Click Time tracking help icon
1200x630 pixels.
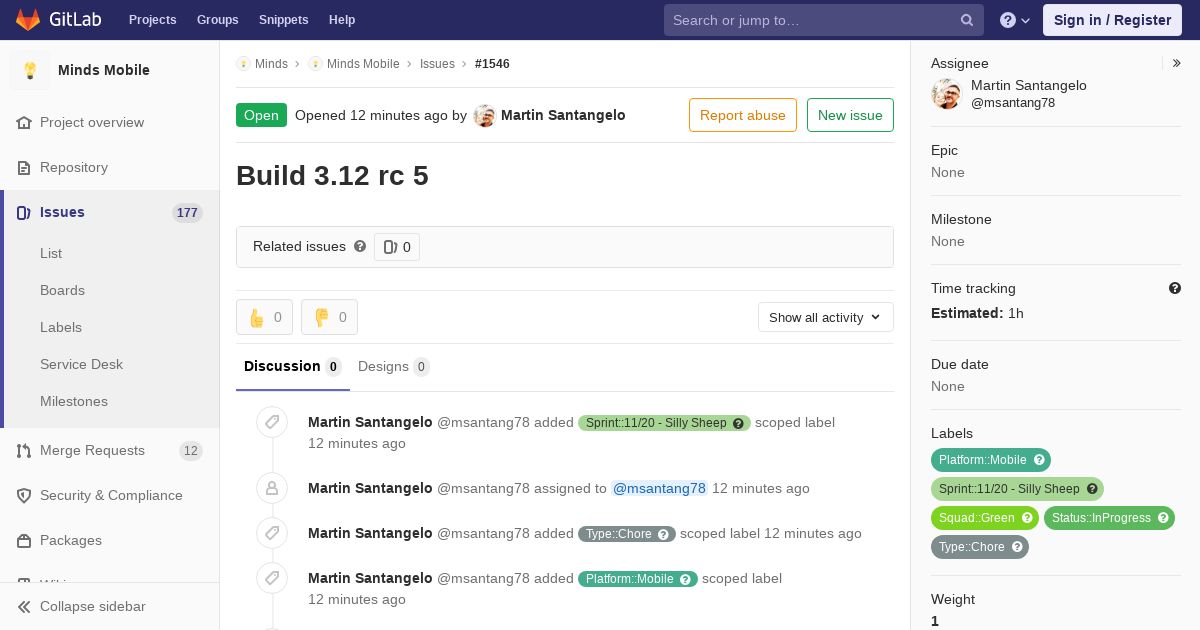coord(1175,288)
